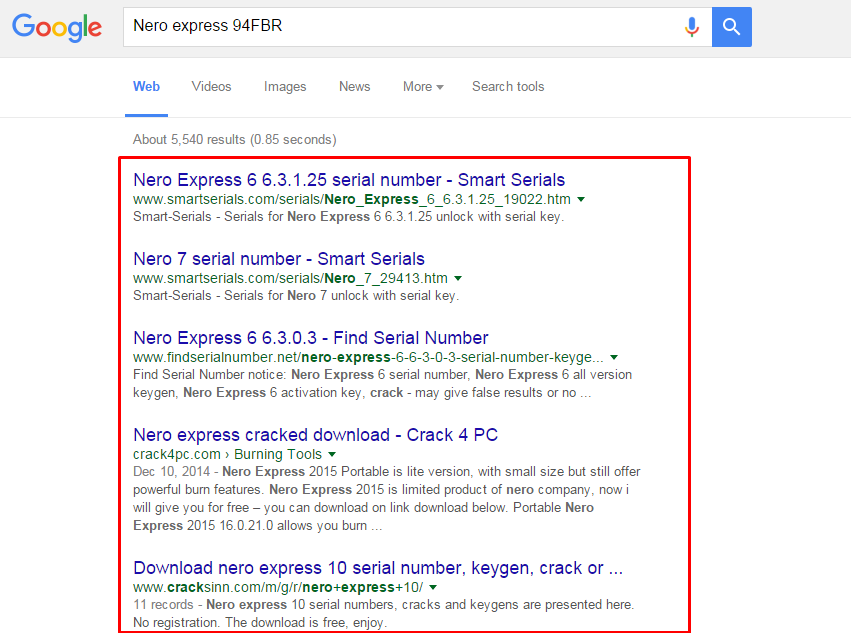The height and width of the screenshot is (633, 851).
Task: Expand arrow beside cracksinn.com URL
Action: (x=433, y=587)
